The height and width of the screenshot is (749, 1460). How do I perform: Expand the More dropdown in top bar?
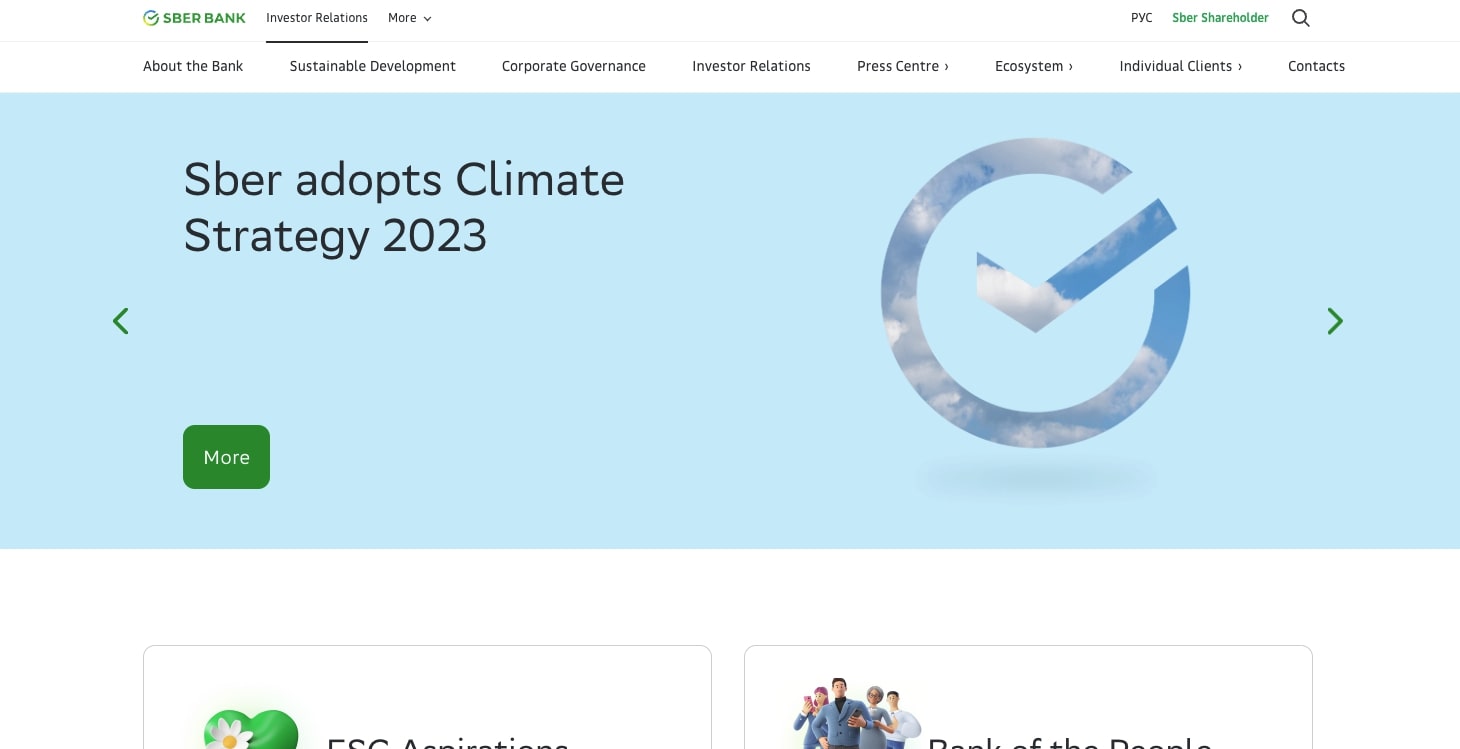pyautogui.click(x=410, y=18)
